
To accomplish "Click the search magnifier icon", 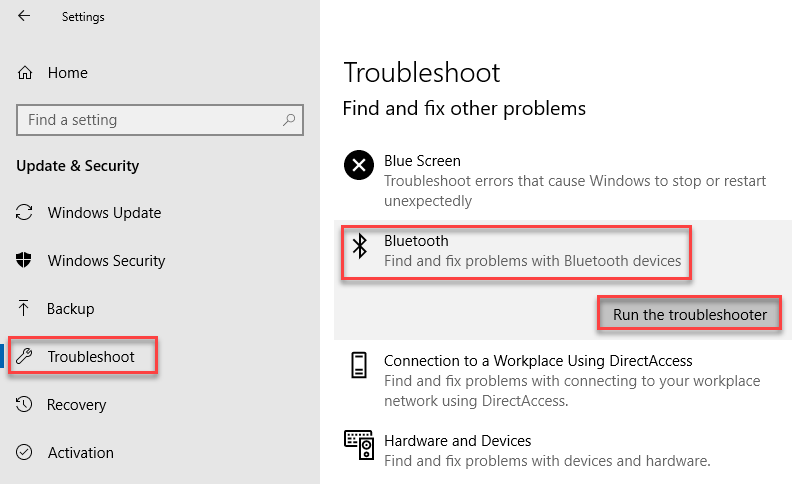I will [x=289, y=120].
